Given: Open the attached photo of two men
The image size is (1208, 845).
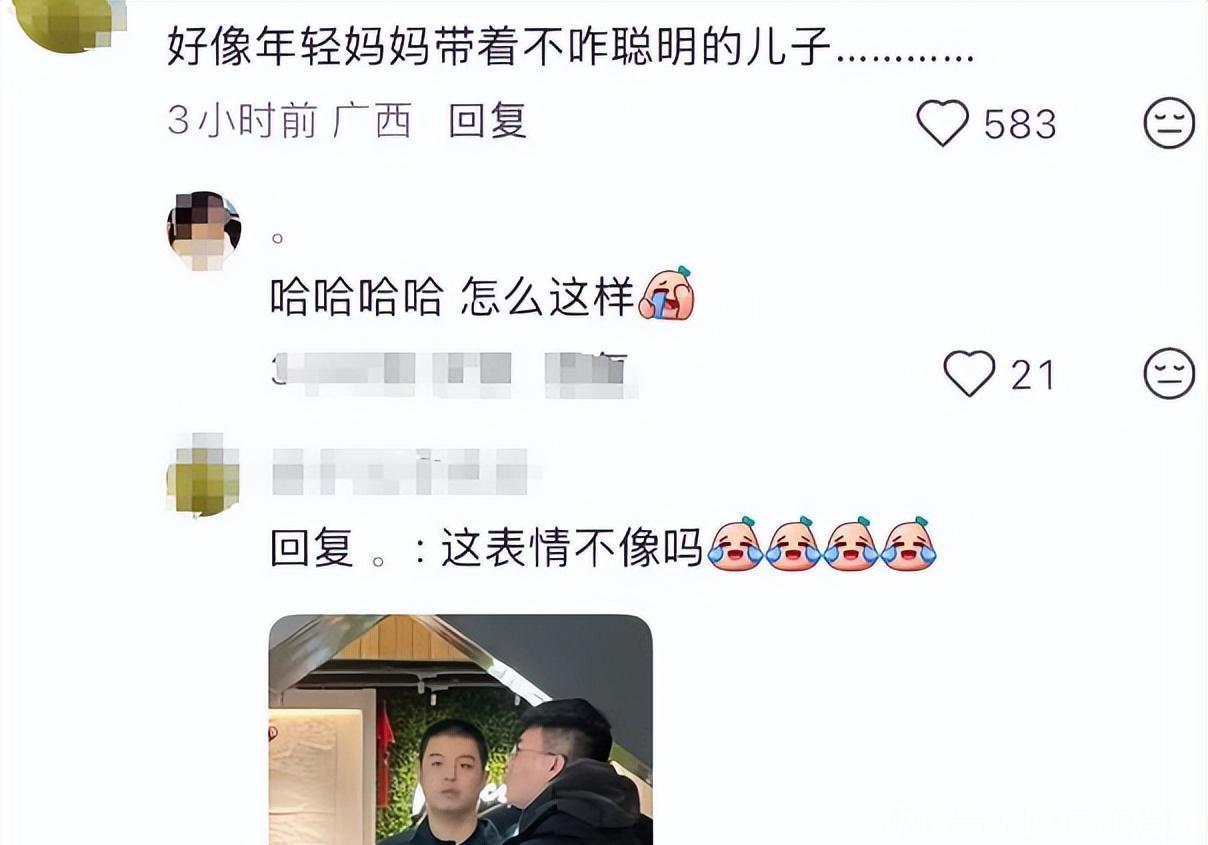Looking at the screenshot, I should tap(461, 730).
